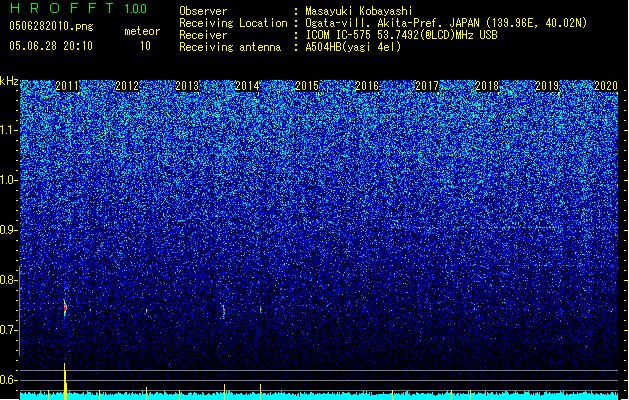This screenshot has height=400, width=629.
Task: Click the 2019 time label
Action: click(547, 86)
